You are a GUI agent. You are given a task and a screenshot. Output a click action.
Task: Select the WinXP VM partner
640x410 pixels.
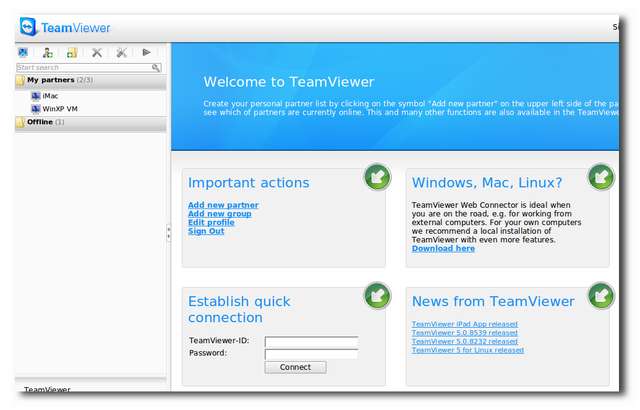(x=60, y=108)
